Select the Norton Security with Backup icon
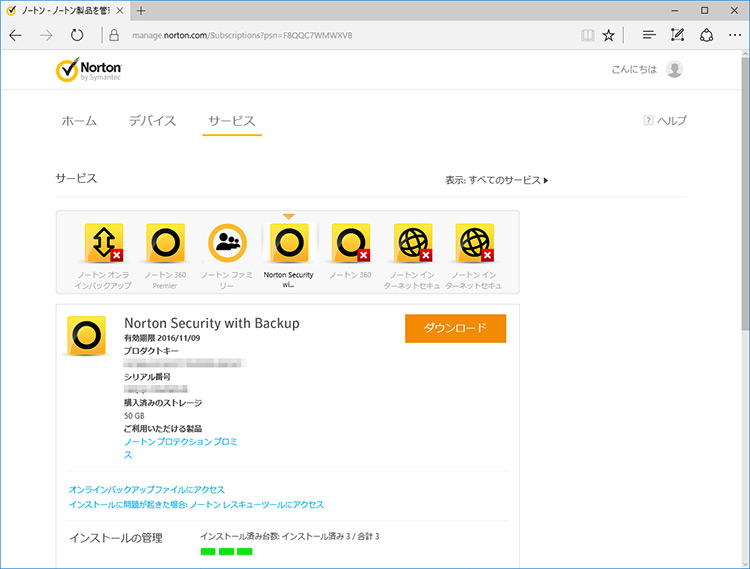This screenshot has width=750, height=569. coord(289,243)
